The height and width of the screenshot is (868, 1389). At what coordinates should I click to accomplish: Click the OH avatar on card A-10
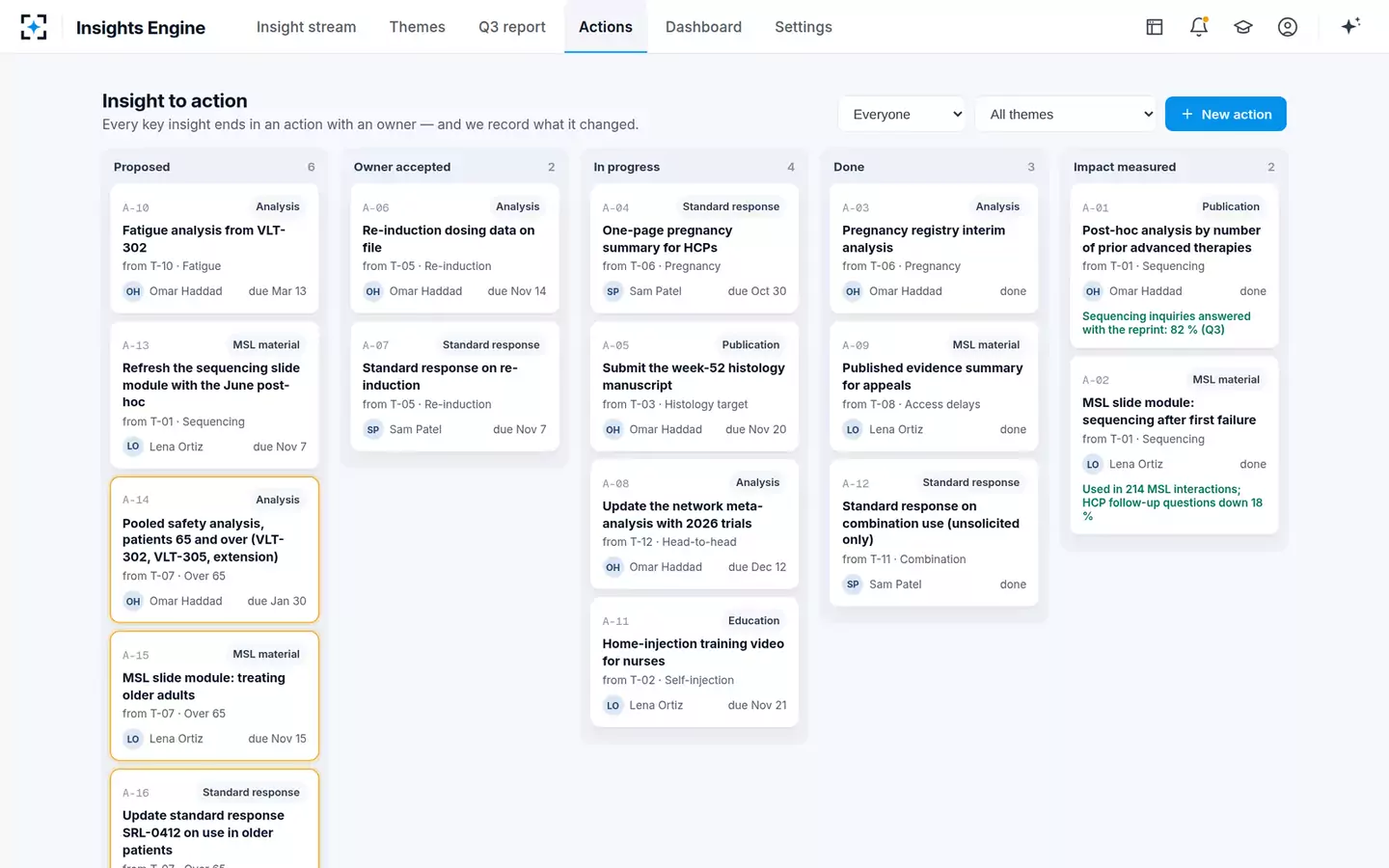click(x=133, y=291)
